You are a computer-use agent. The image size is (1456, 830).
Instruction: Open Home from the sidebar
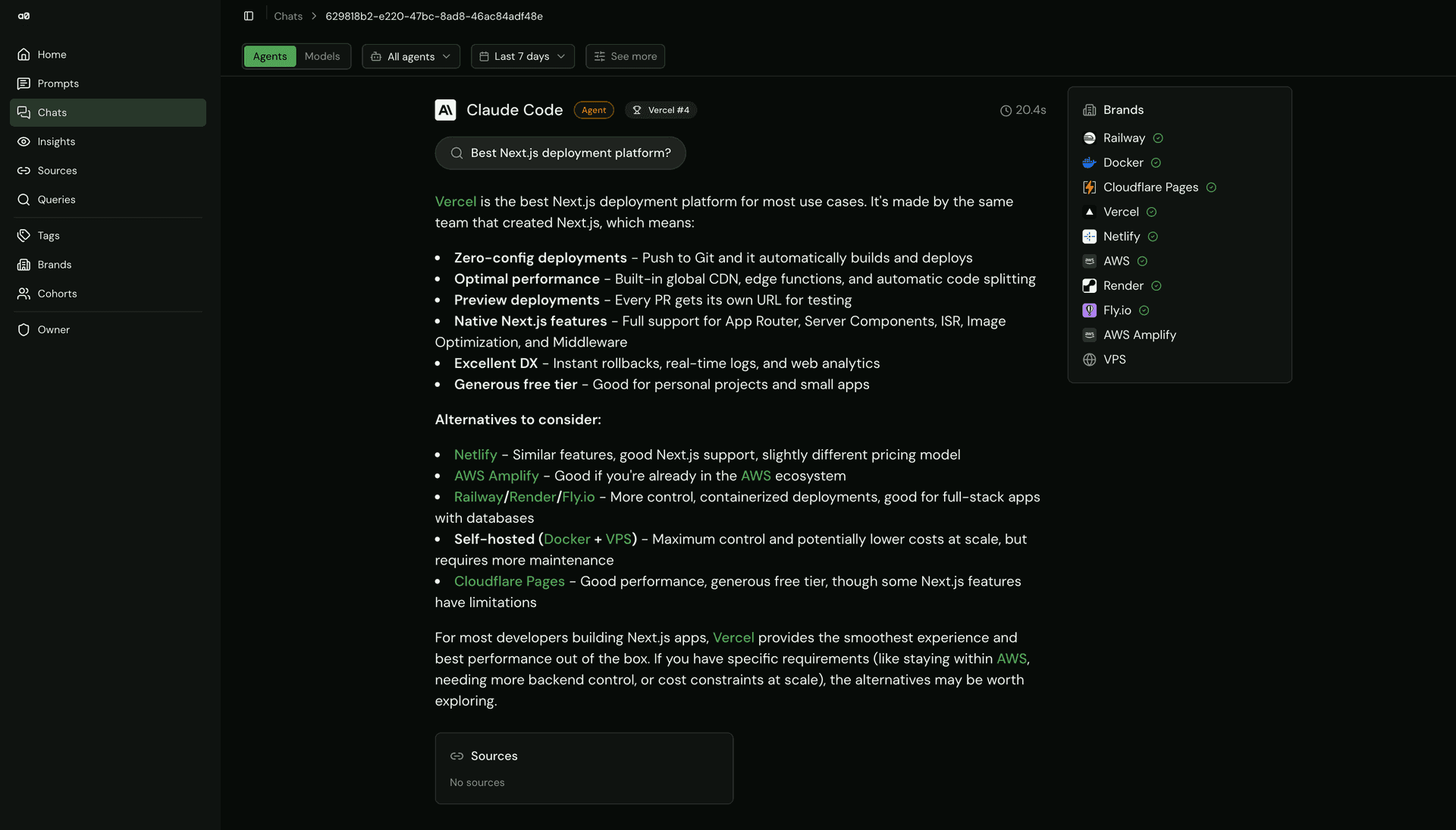(108, 55)
